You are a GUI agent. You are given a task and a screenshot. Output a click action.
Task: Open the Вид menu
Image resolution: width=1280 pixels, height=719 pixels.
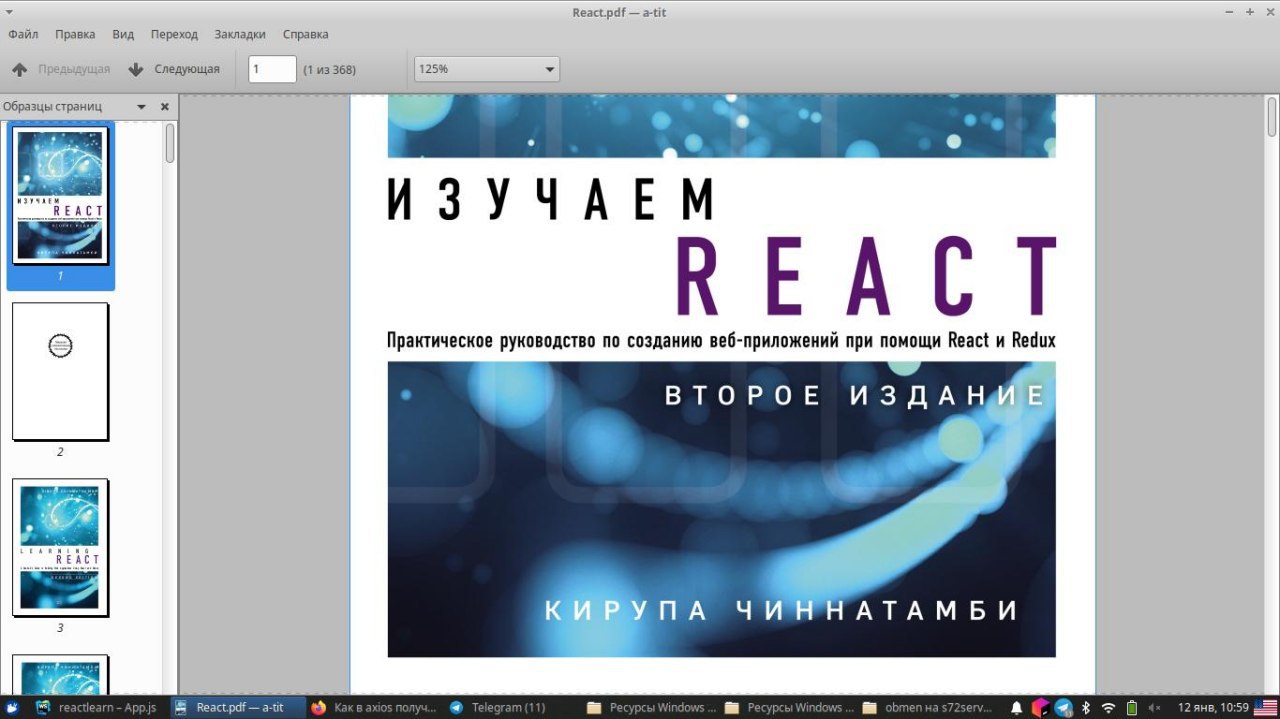123,34
